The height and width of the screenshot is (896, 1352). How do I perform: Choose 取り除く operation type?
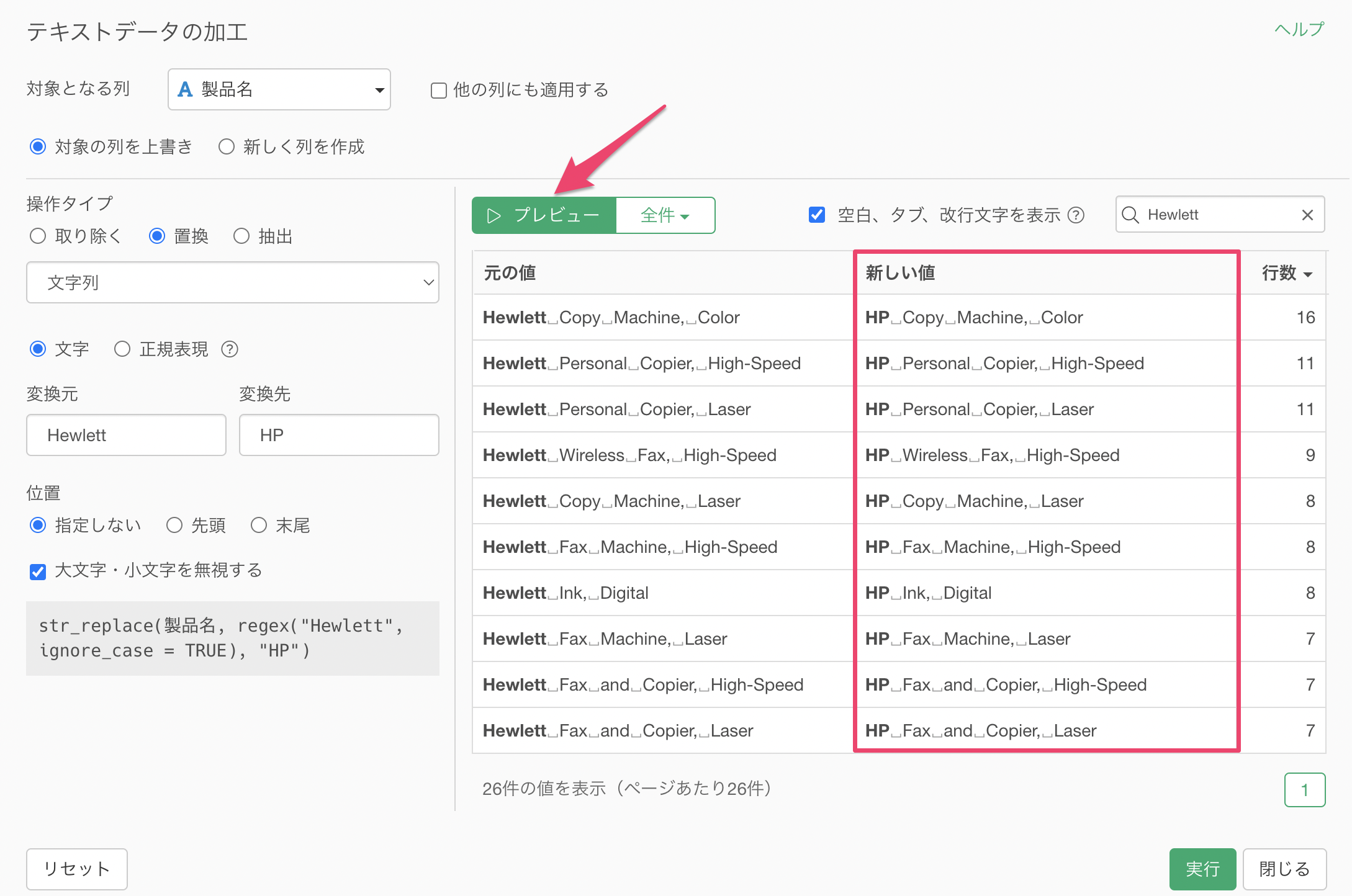click(x=38, y=236)
